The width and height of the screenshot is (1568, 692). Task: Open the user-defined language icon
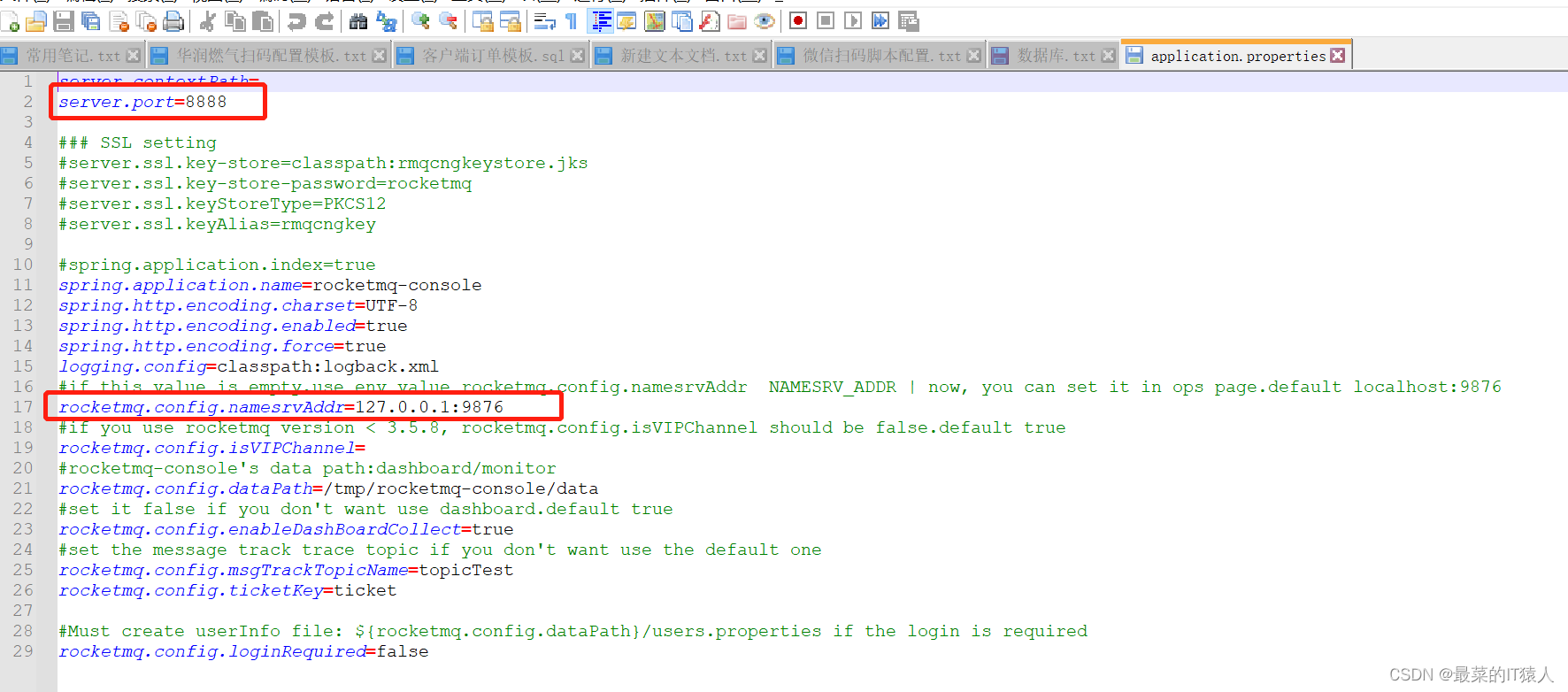[627, 21]
